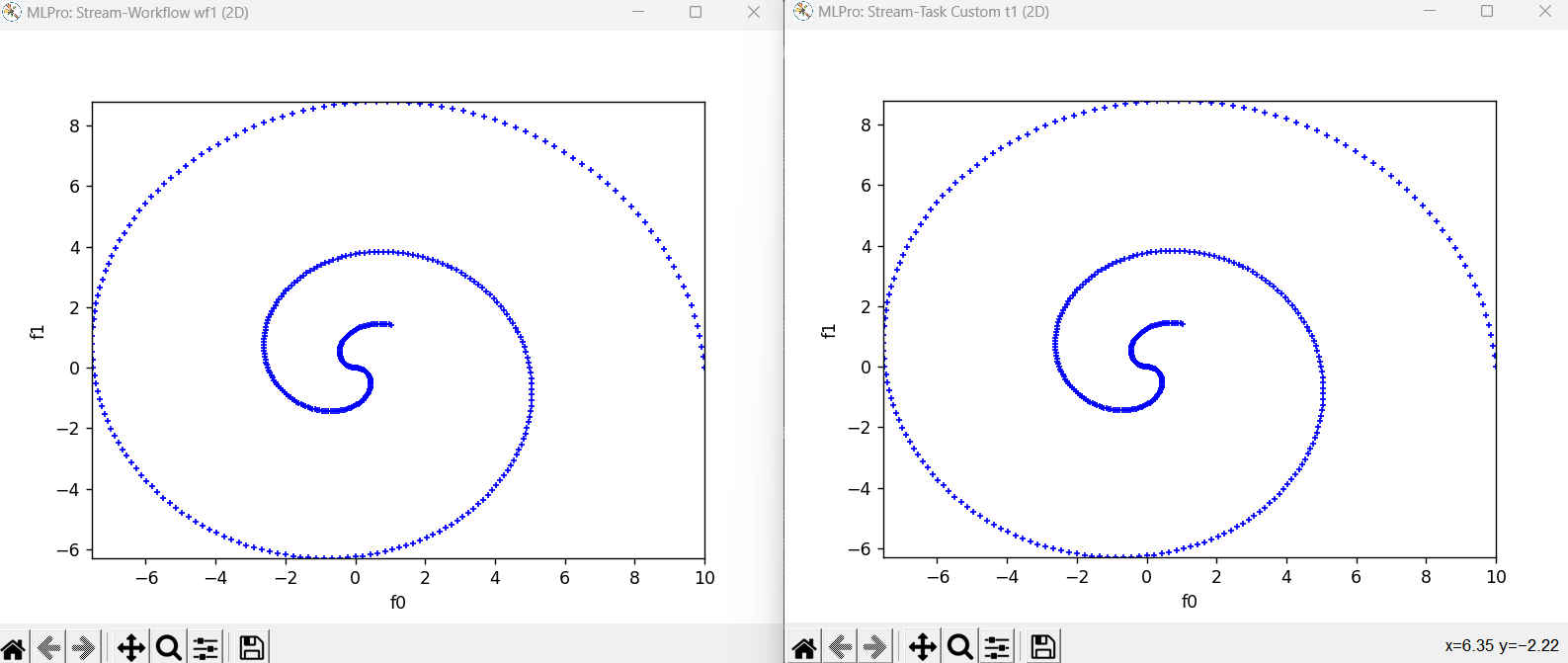The image size is (1568, 663).
Task: Maximize the Stream-Task Custom t1 window
Action: 1487,12
